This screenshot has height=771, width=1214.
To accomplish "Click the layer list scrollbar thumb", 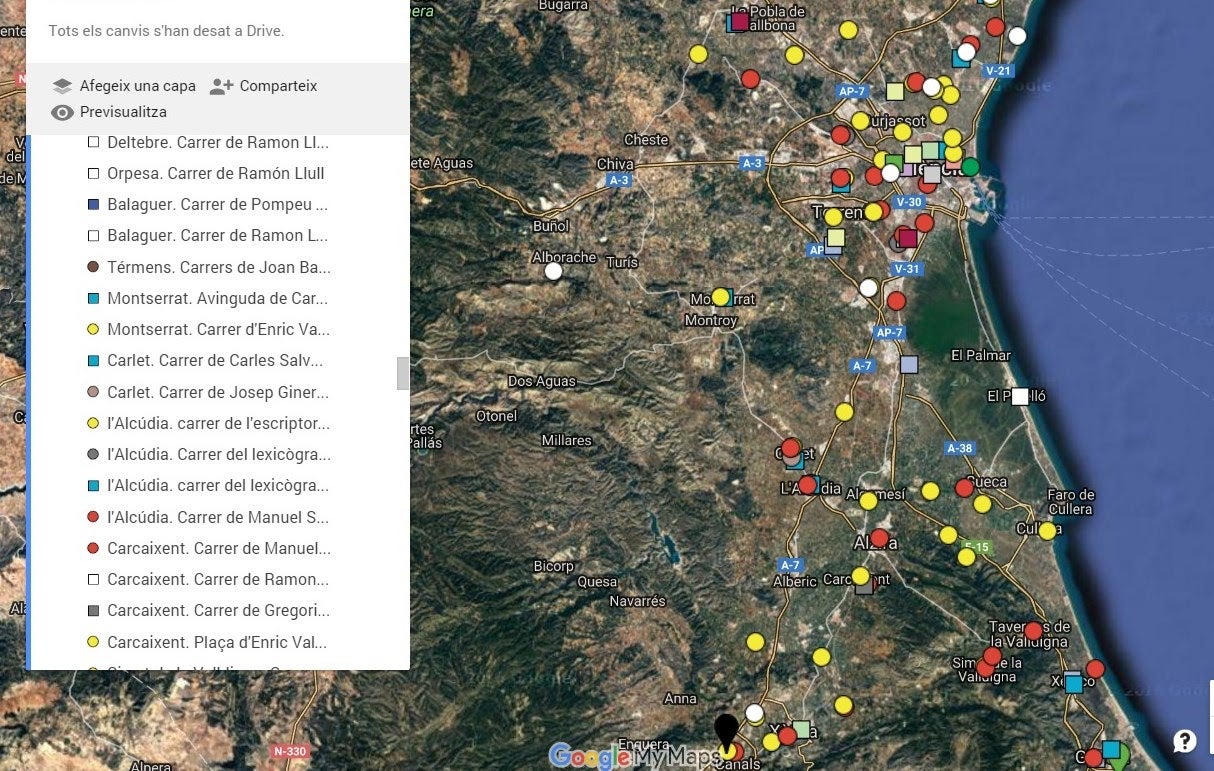I will coord(403,373).
